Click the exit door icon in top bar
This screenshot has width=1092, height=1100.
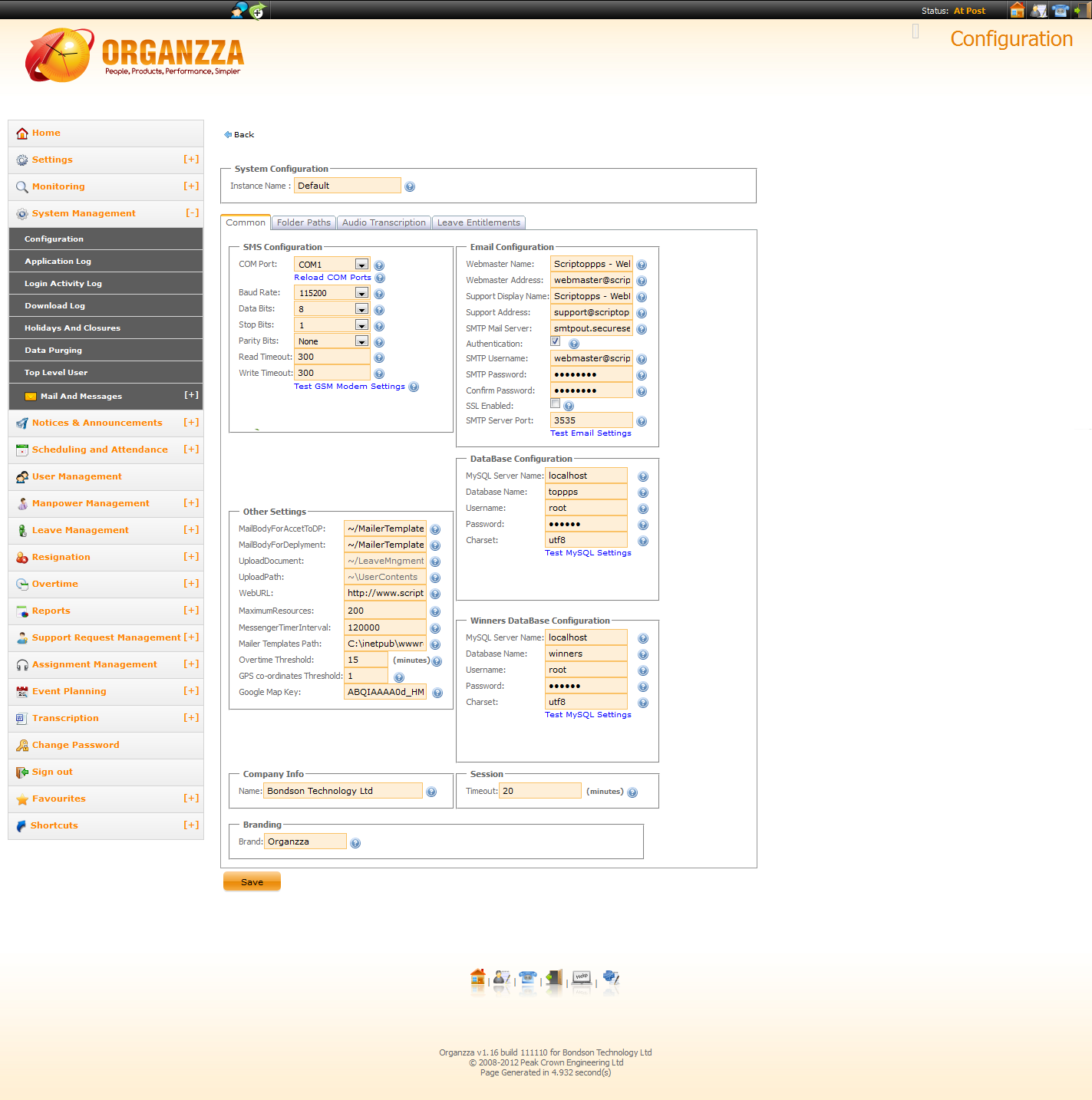point(1081,10)
